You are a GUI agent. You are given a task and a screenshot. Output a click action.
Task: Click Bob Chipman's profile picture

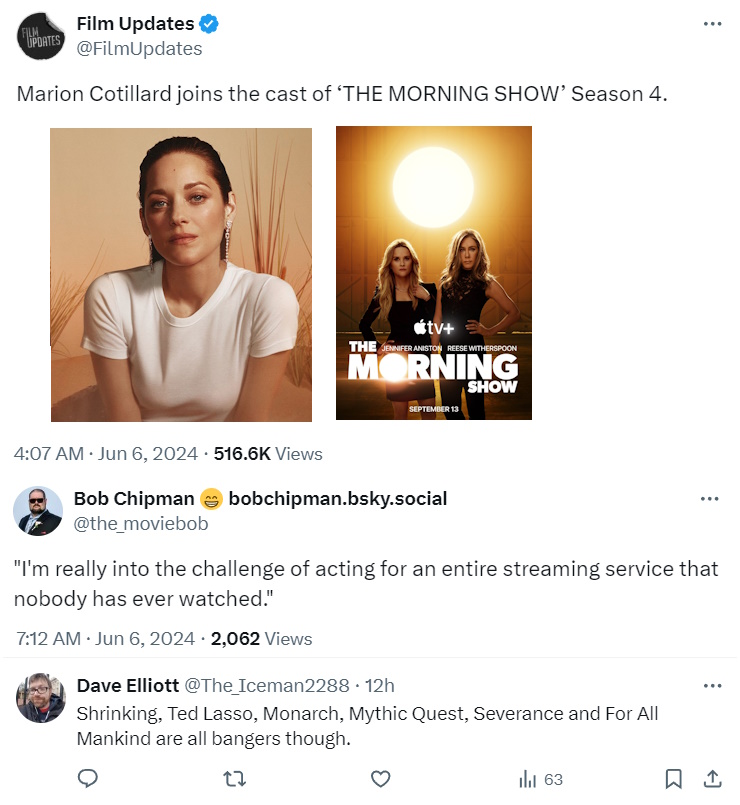(x=38, y=511)
